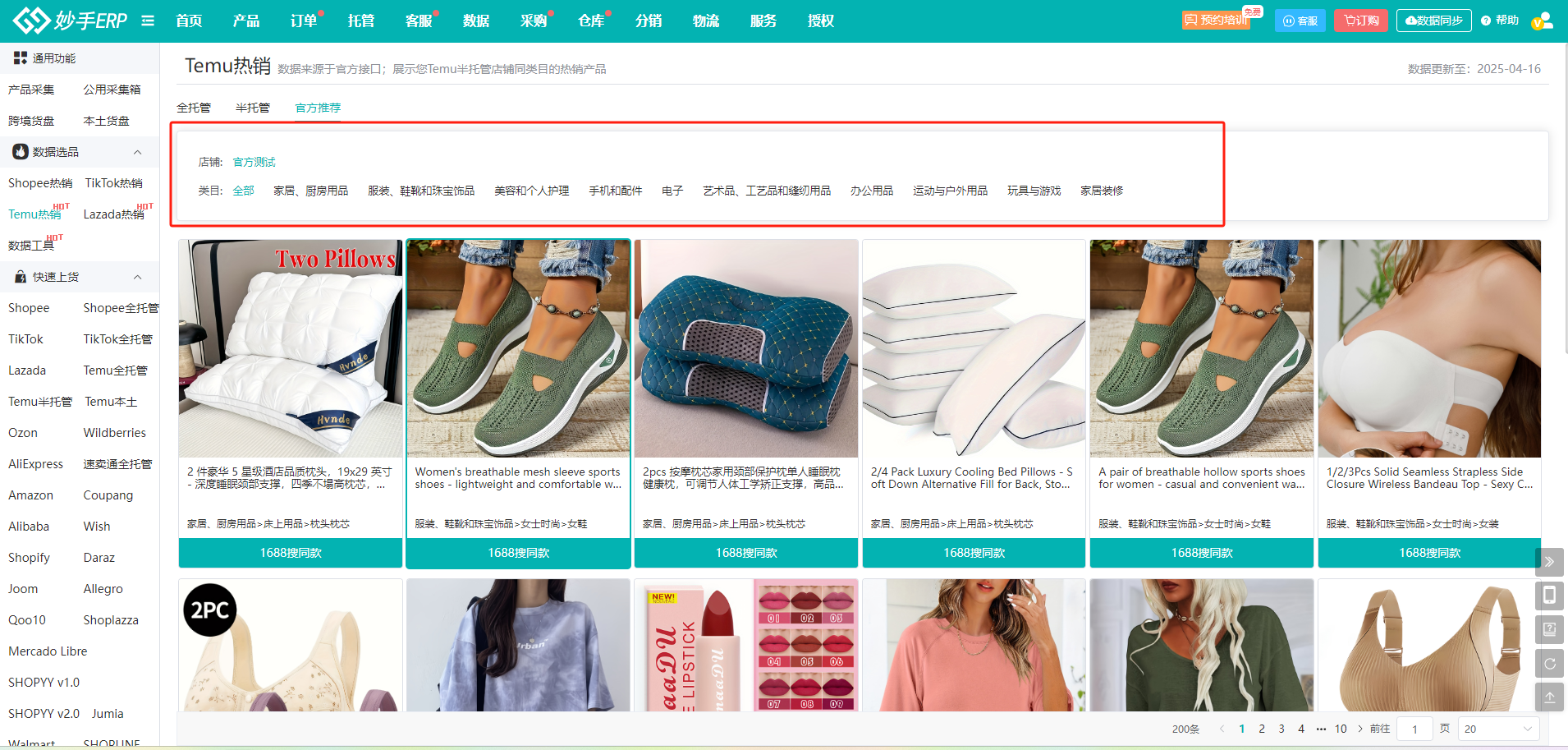The height and width of the screenshot is (750, 1568).
Task: Toggle the sidebar hamburger menu icon
Action: point(148,21)
